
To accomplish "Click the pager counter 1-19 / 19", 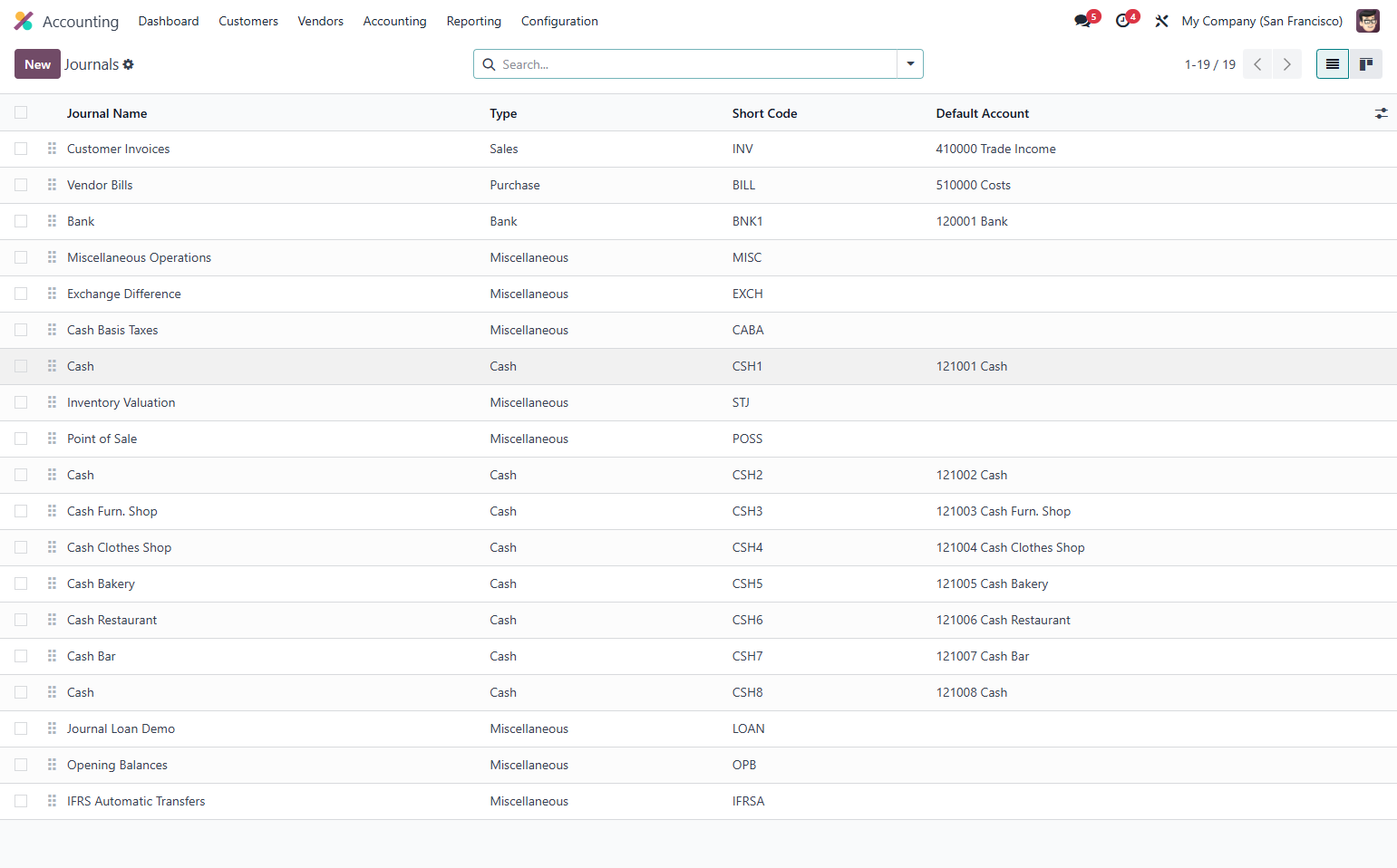I will (1210, 64).
